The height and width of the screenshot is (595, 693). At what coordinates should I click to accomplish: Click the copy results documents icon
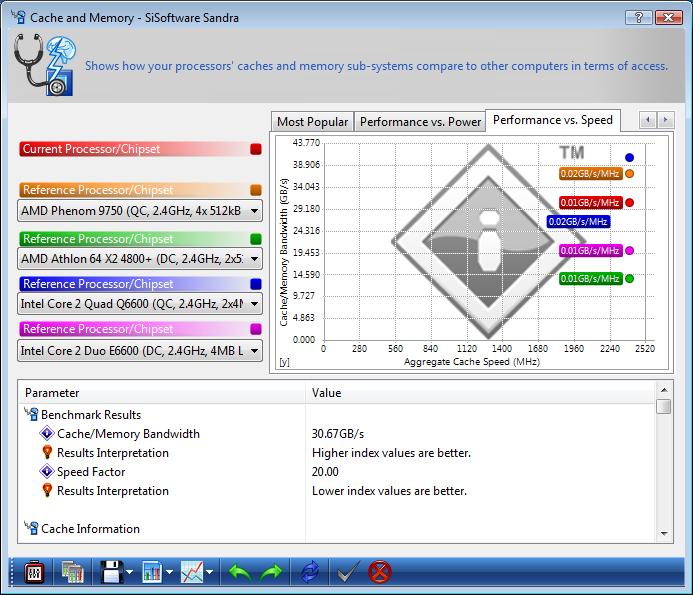tap(72, 572)
